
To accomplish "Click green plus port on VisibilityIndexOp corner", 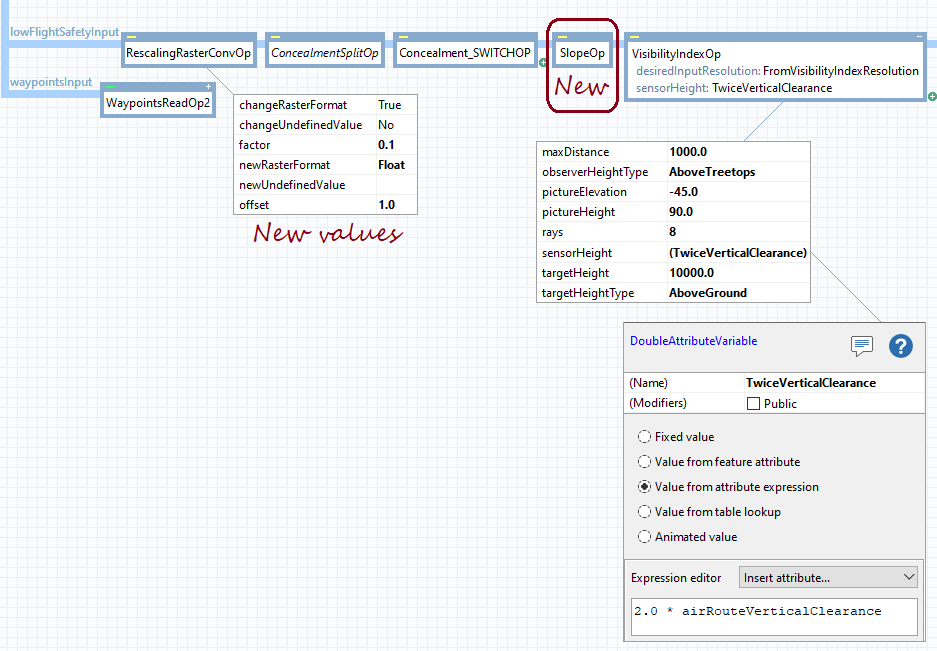I will point(931,97).
